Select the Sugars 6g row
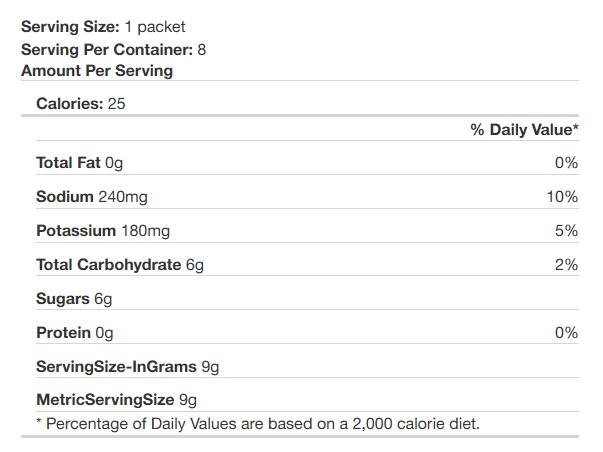The width and height of the screenshot is (603, 452). pyautogui.click(x=308, y=299)
